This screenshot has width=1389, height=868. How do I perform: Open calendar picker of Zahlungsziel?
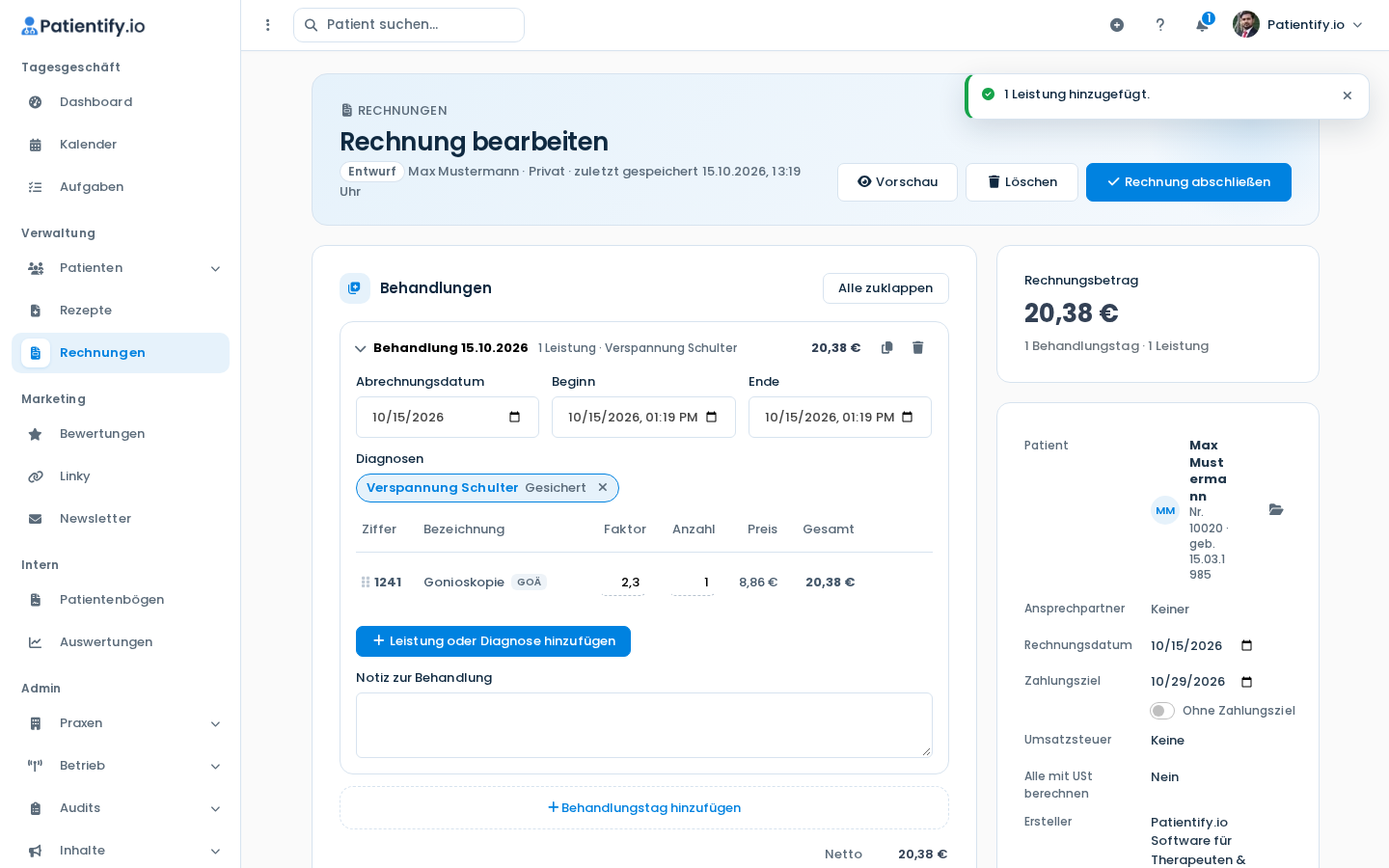pyautogui.click(x=1247, y=682)
